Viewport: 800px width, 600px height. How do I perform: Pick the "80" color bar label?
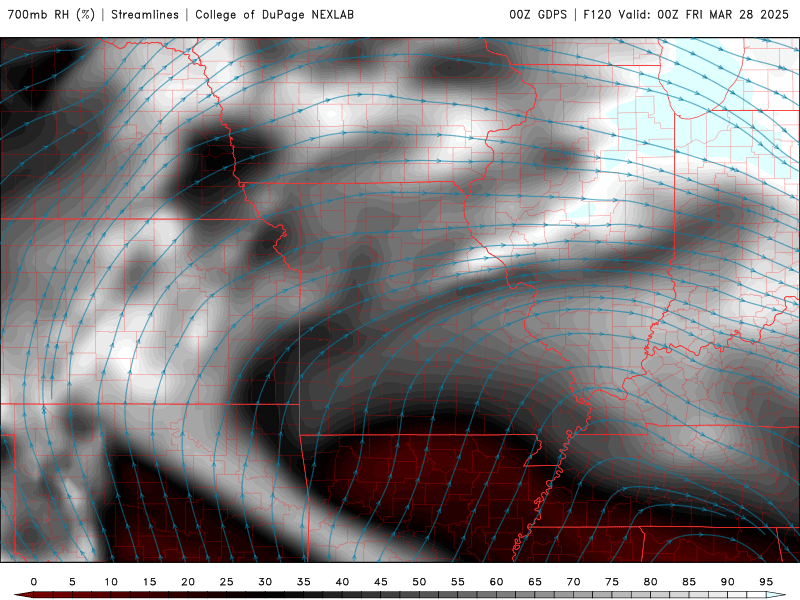[x=651, y=582]
